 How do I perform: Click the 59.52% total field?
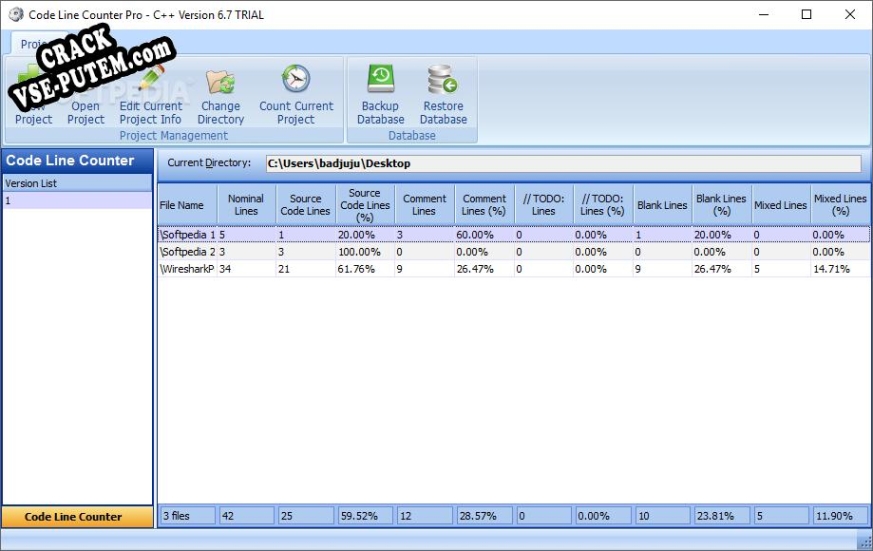pyautogui.click(x=365, y=516)
